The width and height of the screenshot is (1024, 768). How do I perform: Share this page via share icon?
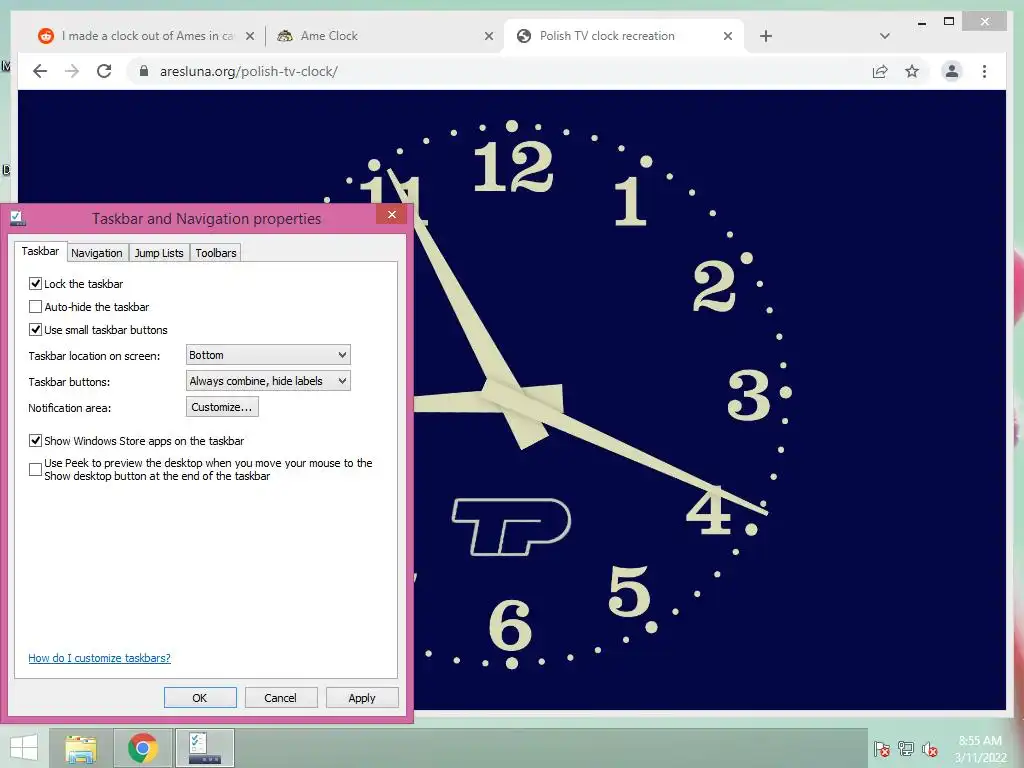(880, 71)
